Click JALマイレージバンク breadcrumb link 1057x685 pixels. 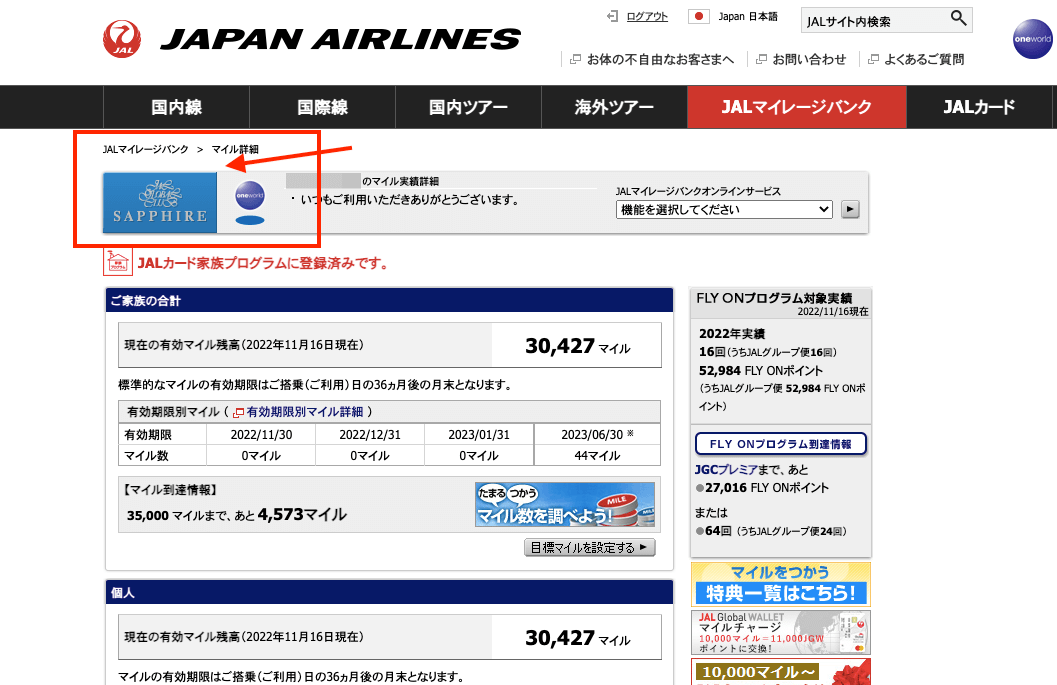tap(146, 149)
